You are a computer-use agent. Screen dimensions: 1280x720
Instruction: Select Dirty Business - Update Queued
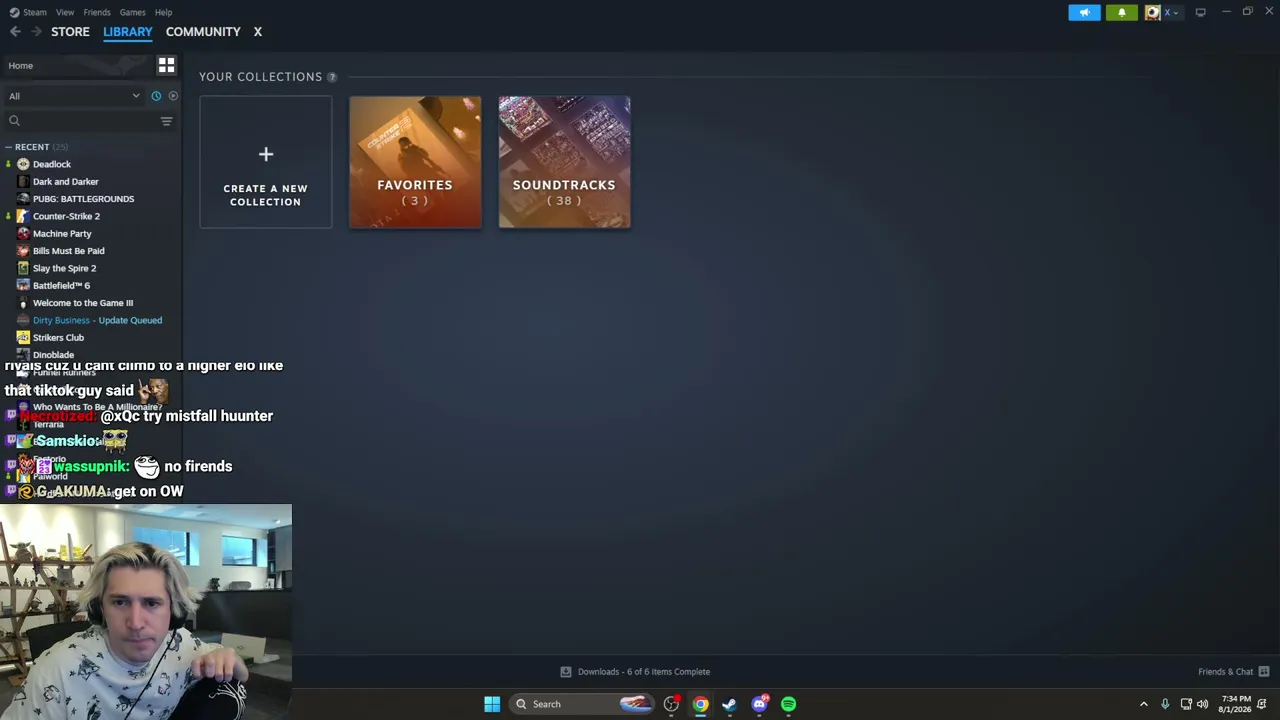97,320
